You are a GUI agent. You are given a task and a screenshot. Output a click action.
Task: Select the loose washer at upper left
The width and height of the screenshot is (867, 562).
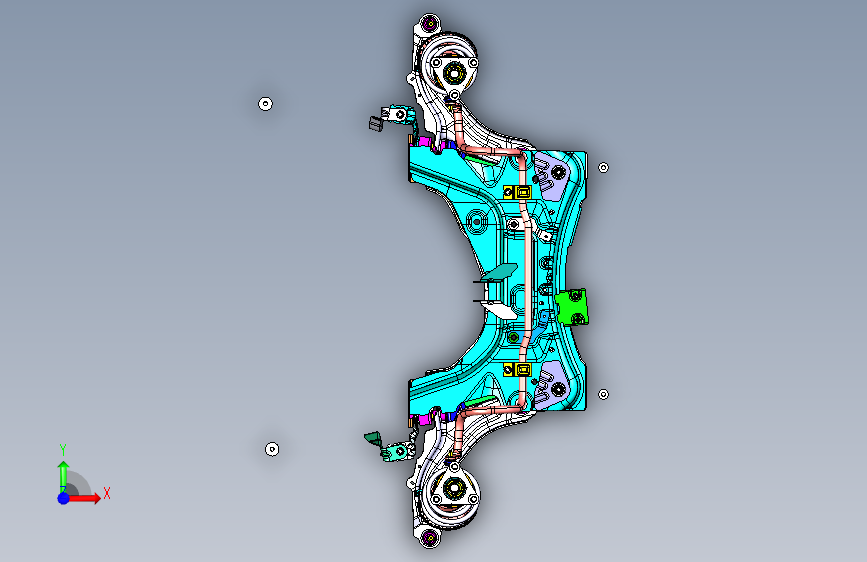[265, 104]
